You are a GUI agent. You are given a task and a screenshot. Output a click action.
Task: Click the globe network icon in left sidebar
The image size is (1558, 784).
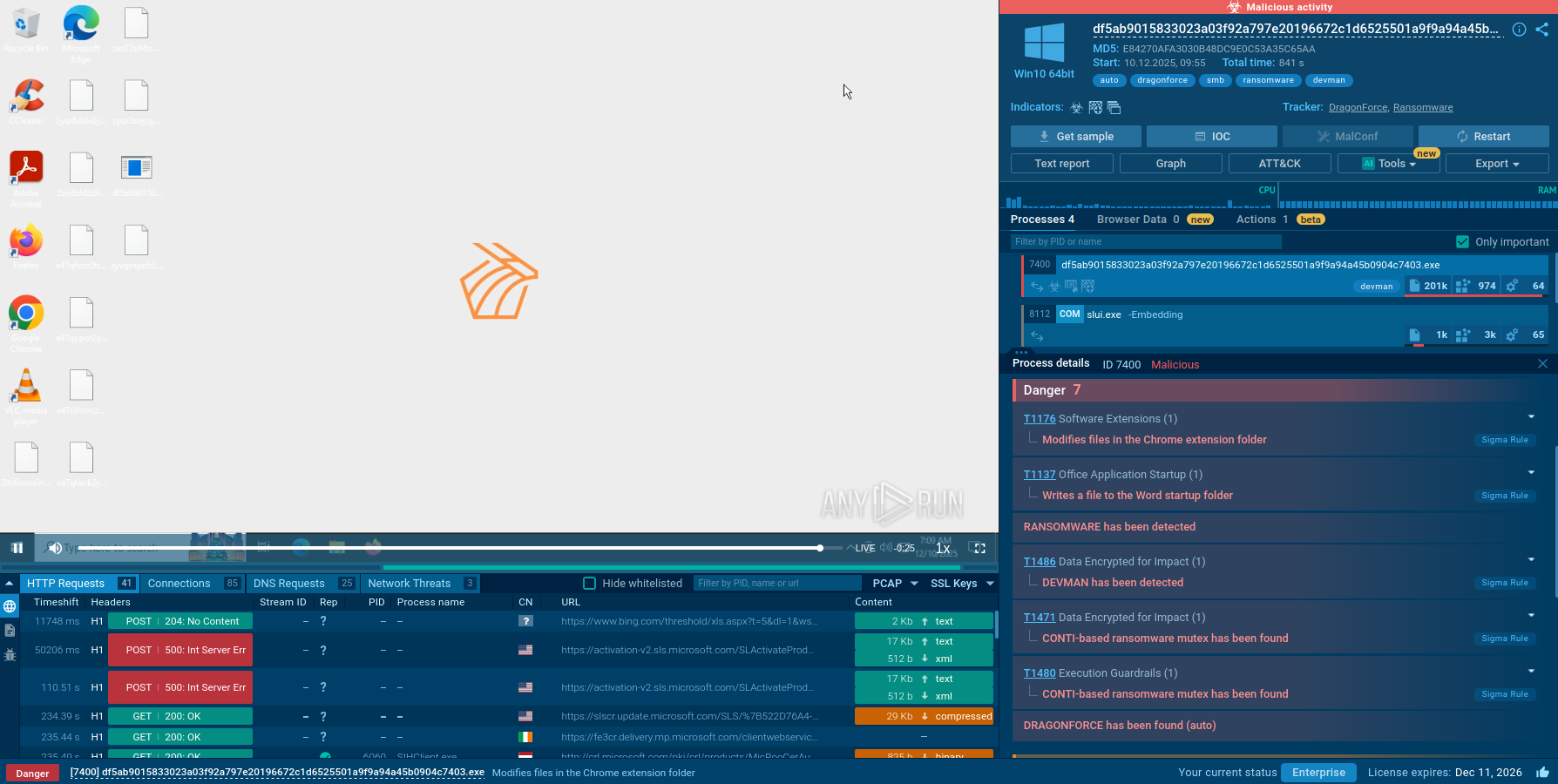click(x=10, y=606)
